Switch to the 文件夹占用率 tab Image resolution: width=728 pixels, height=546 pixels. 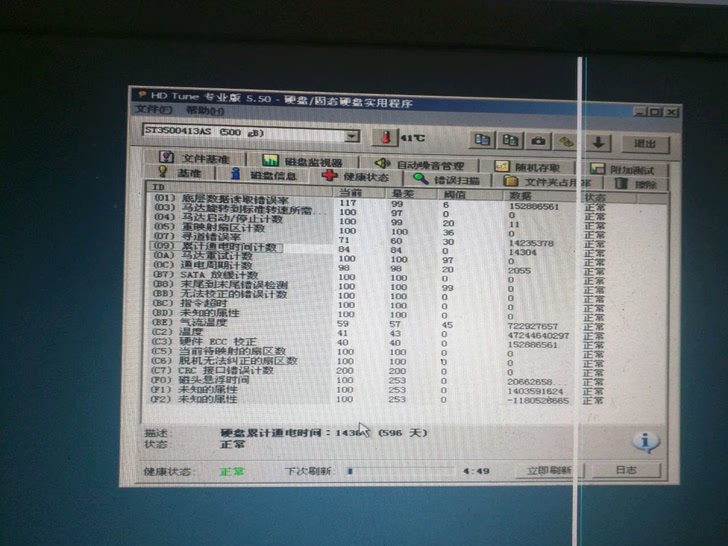click(547, 182)
